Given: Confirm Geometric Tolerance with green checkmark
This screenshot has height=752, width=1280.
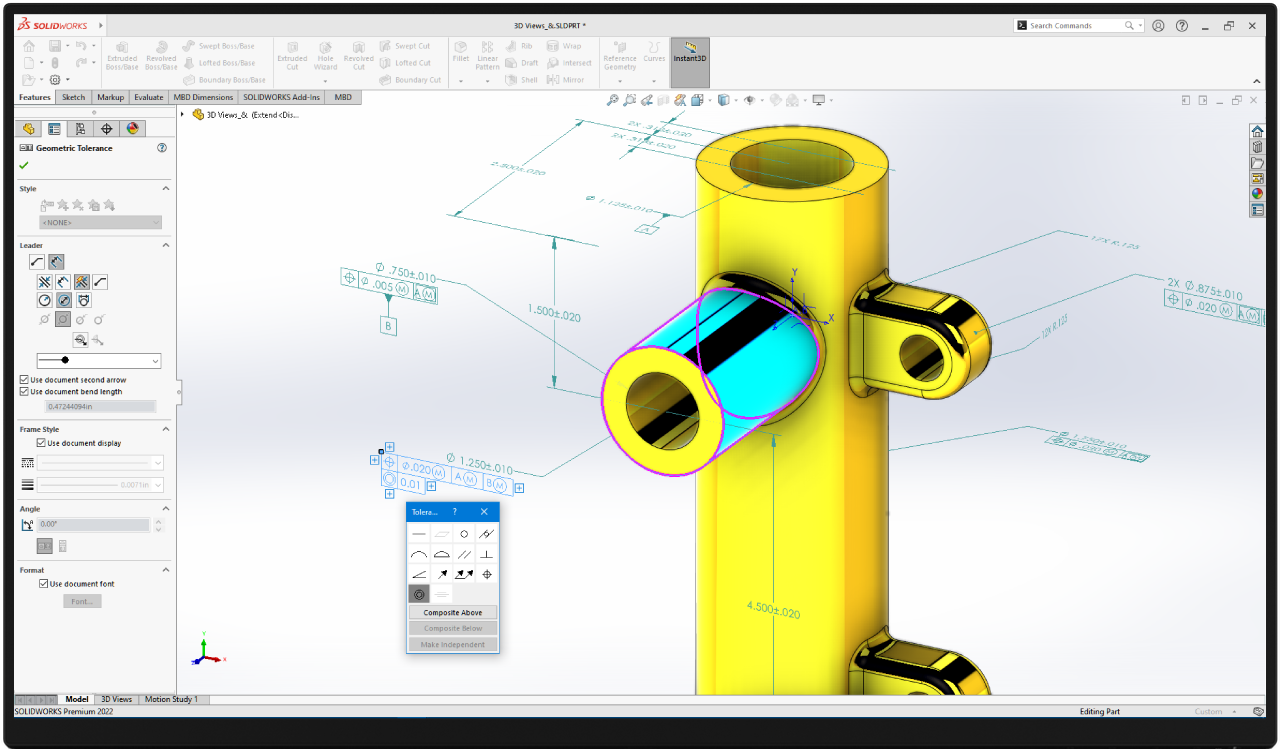Looking at the screenshot, I should tap(24, 165).
